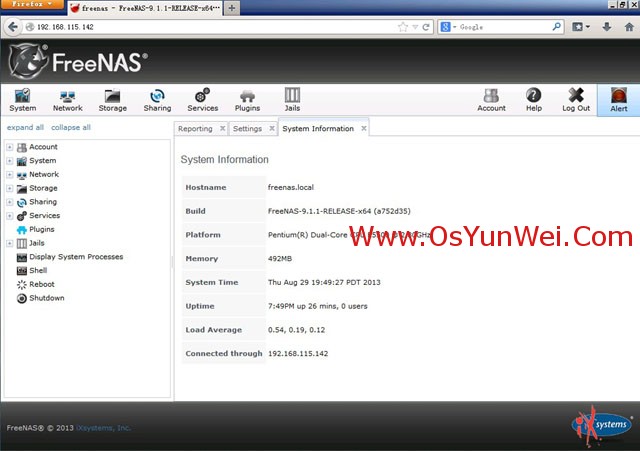640x451 pixels.
Task: Open Shell from the sidebar tree
Action: click(x=38, y=271)
